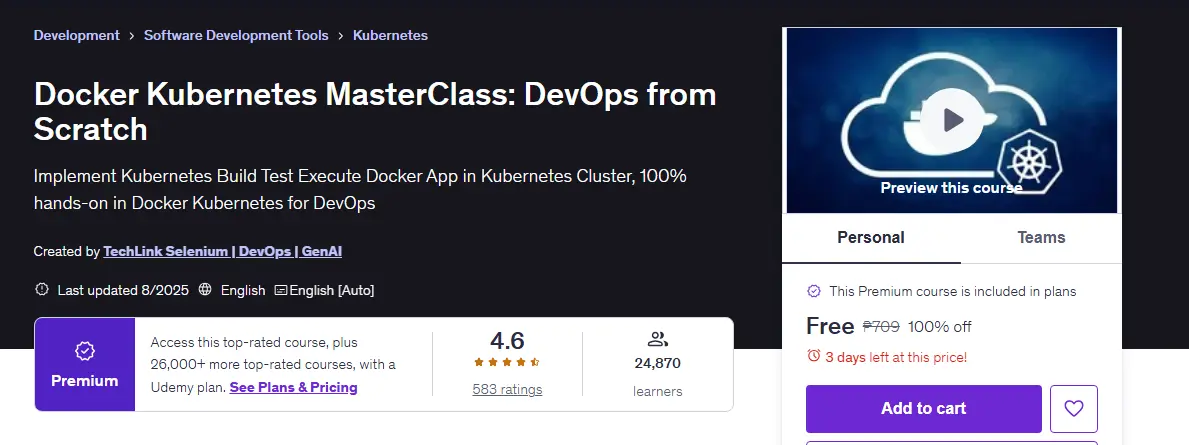Click the course preview thumbnail
The height and width of the screenshot is (445, 1189).
952,121
